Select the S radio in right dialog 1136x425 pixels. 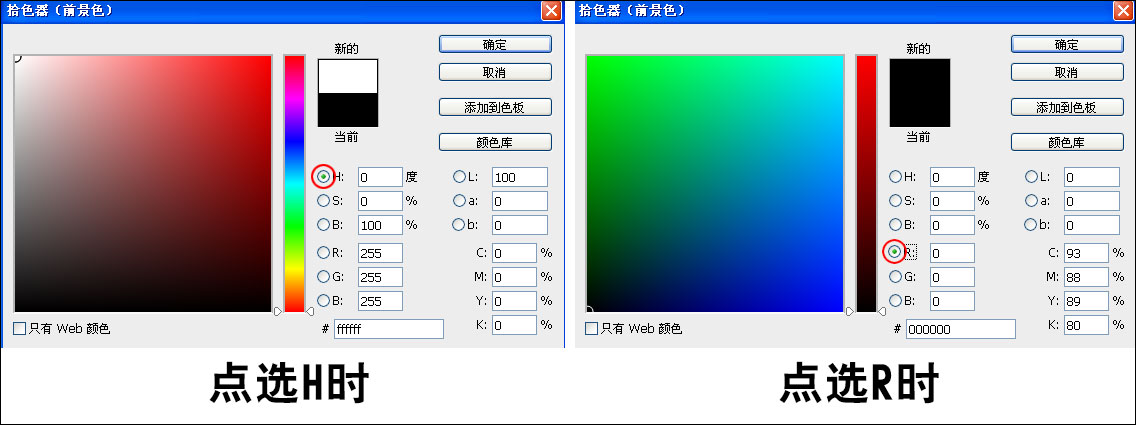[895, 201]
